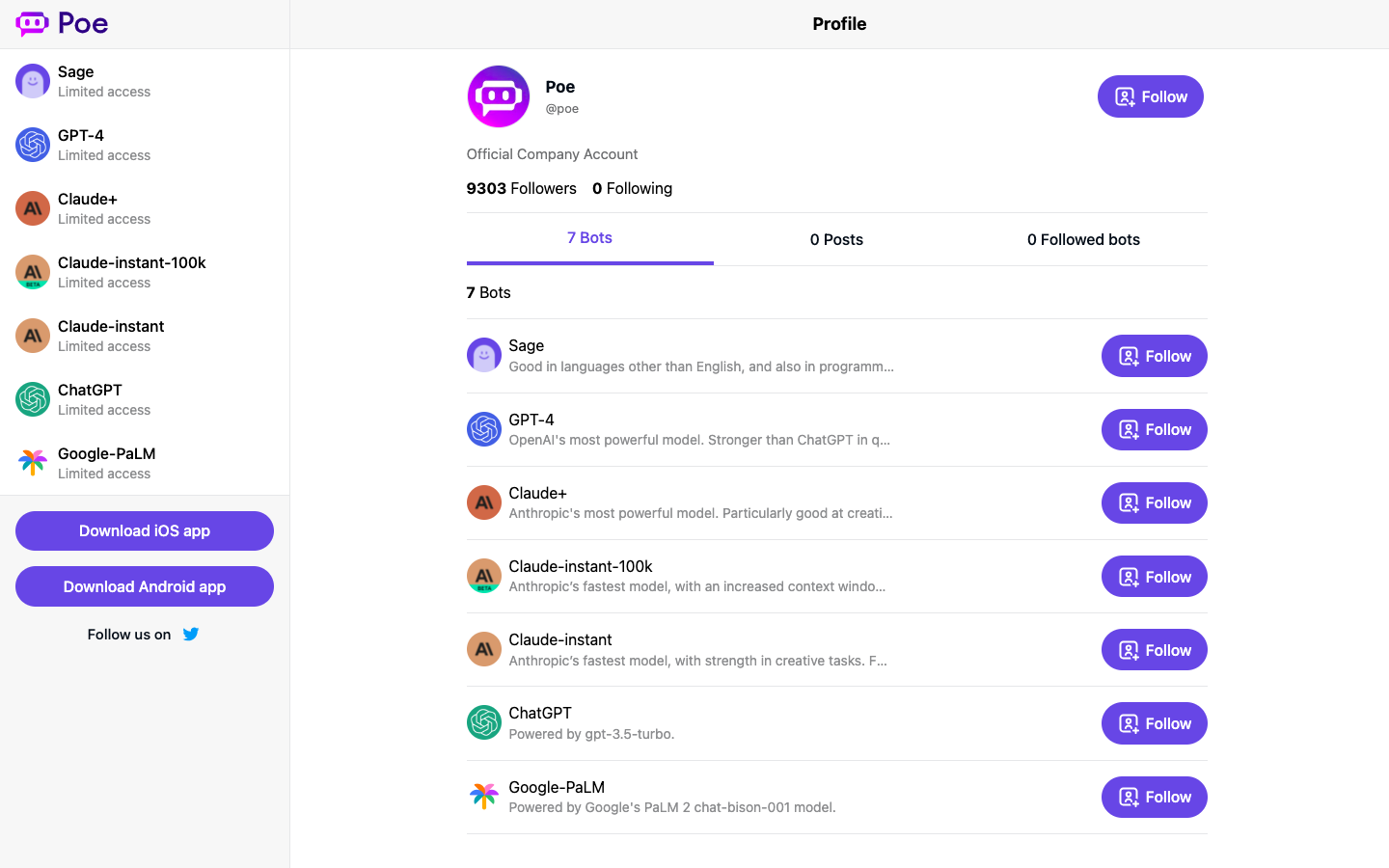Click Sage avatar icon in the sidebar
1389x868 pixels.
tap(33, 81)
